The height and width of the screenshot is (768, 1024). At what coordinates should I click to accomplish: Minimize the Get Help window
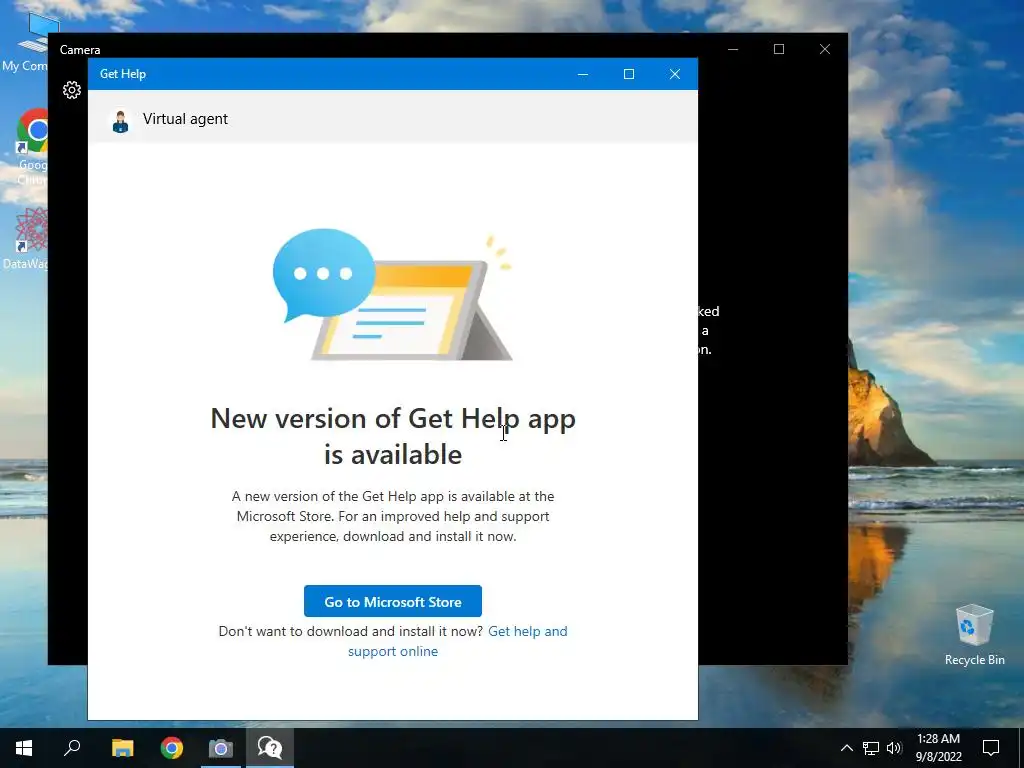(x=583, y=74)
